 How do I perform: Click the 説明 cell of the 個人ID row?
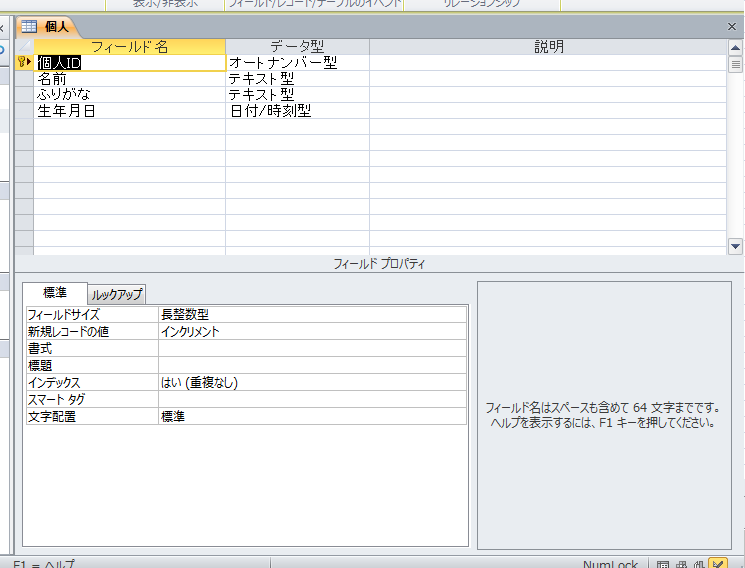click(x=548, y=63)
